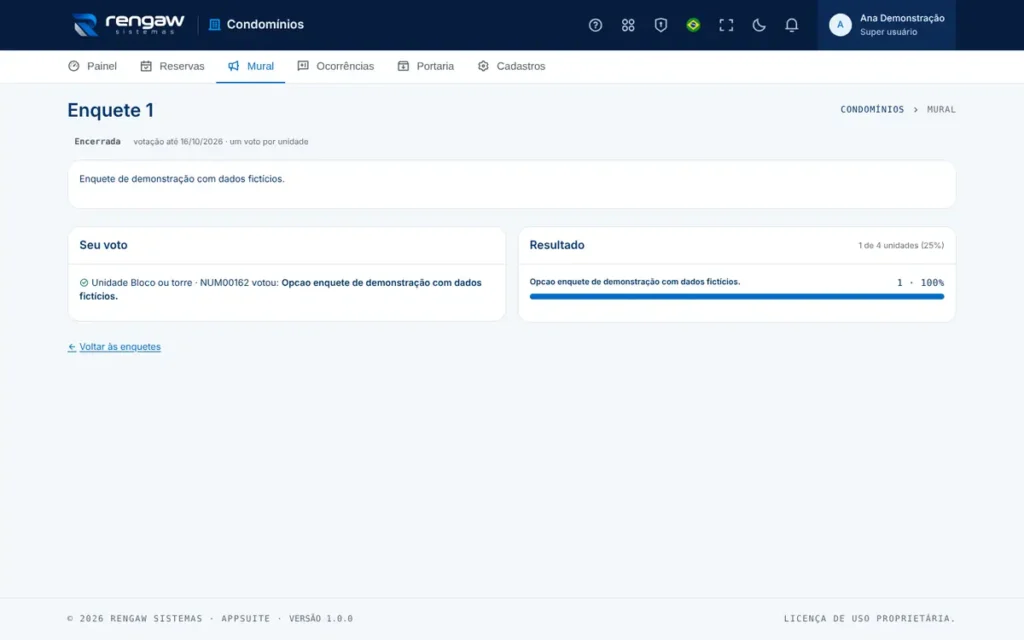Open the Portaria tab
The height and width of the screenshot is (640, 1024).
click(x=426, y=66)
